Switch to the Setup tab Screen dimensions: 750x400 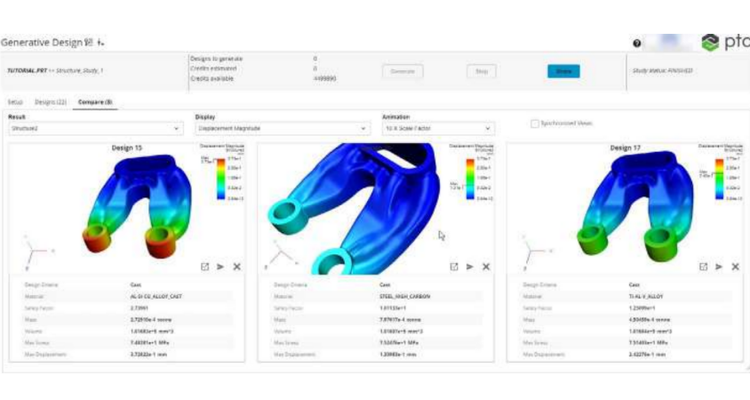[15, 102]
